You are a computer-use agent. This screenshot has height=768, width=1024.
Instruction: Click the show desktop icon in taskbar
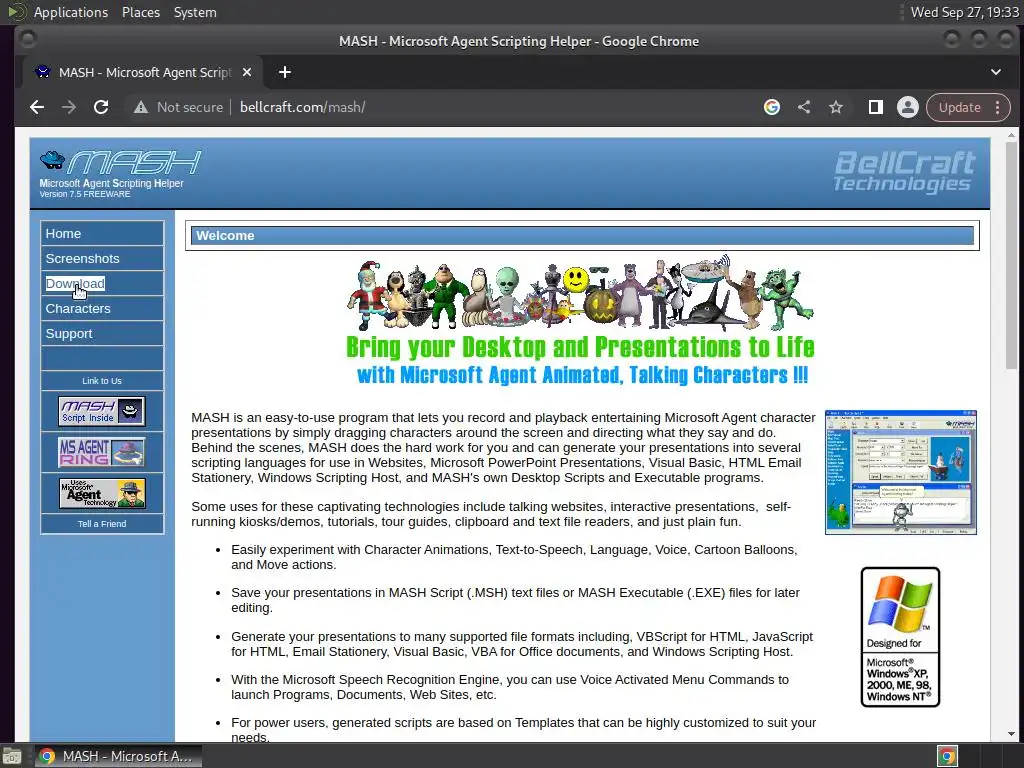[x=12, y=756]
